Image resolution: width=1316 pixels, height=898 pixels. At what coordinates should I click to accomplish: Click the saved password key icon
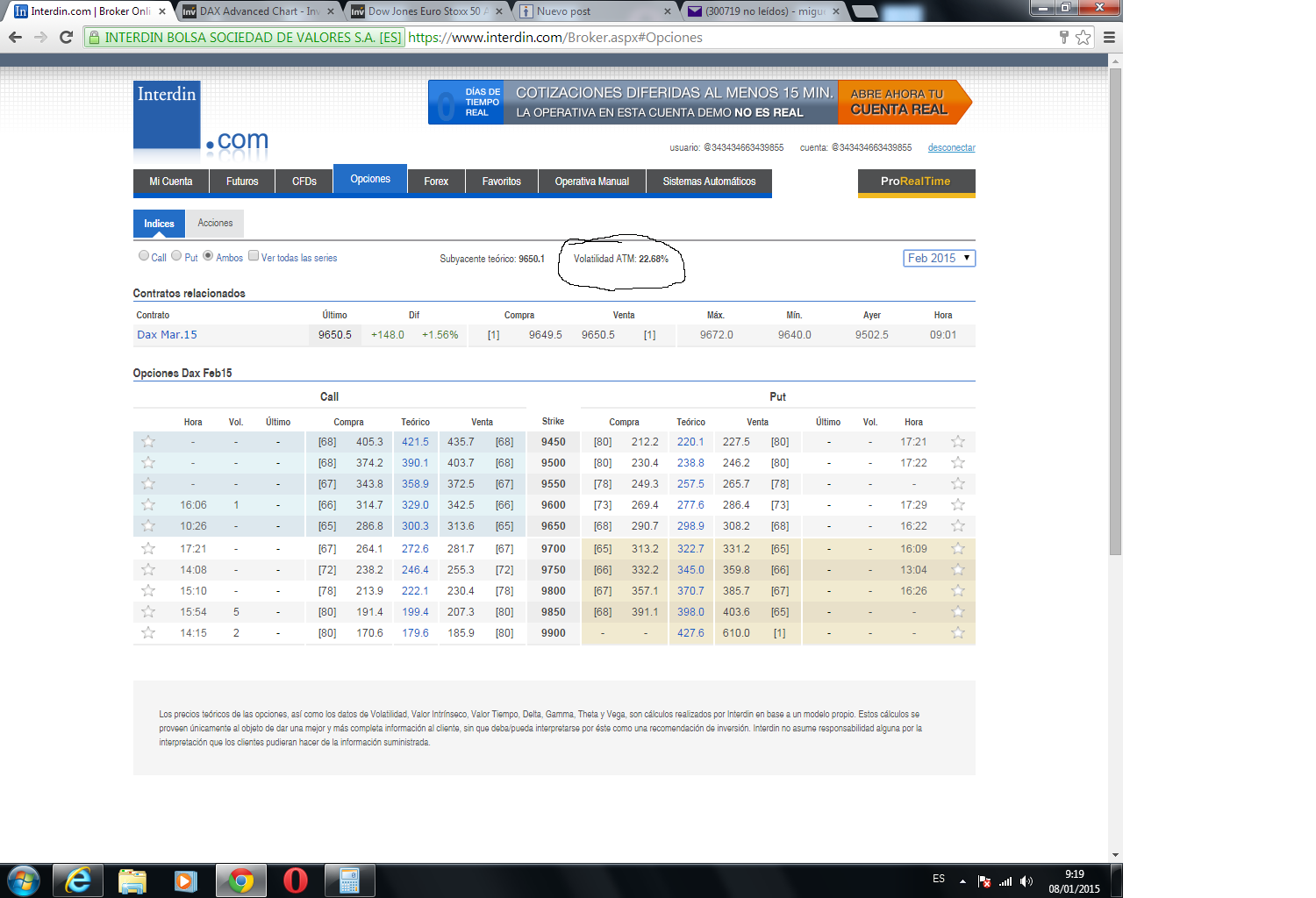(x=1064, y=37)
